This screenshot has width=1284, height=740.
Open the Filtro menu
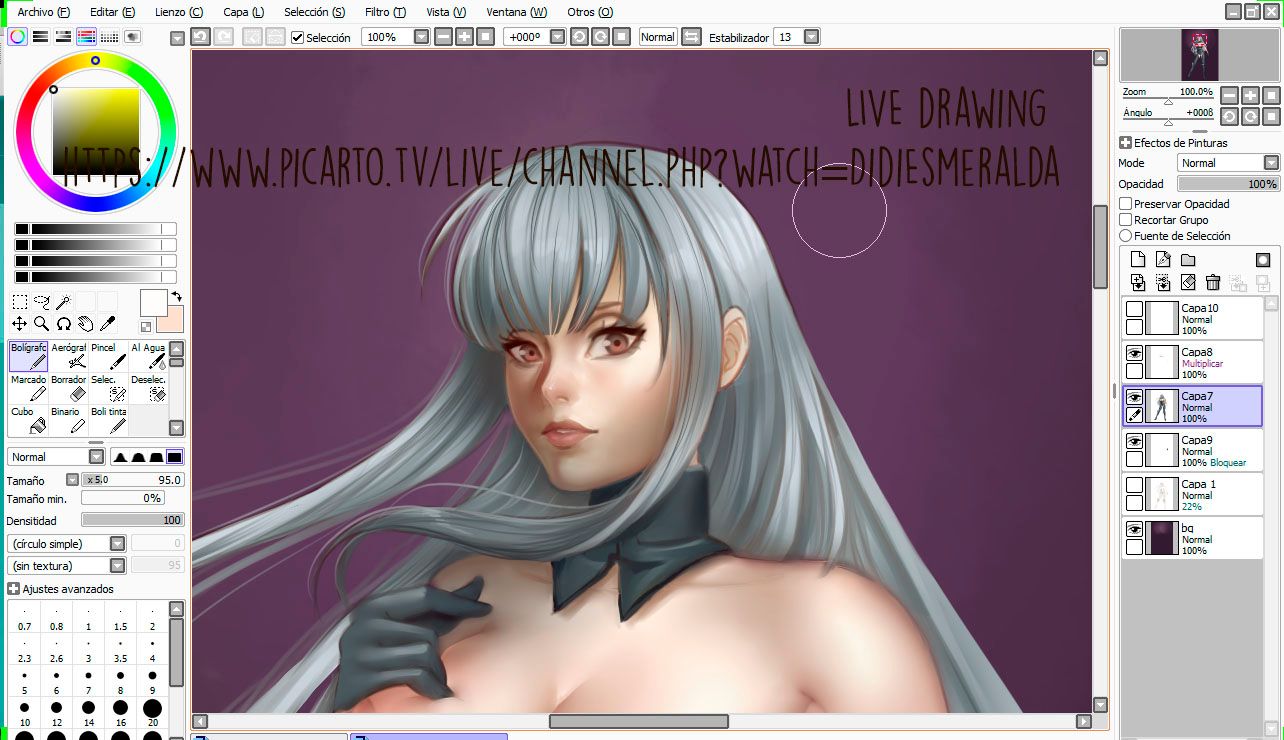pyautogui.click(x=385, y=12)
